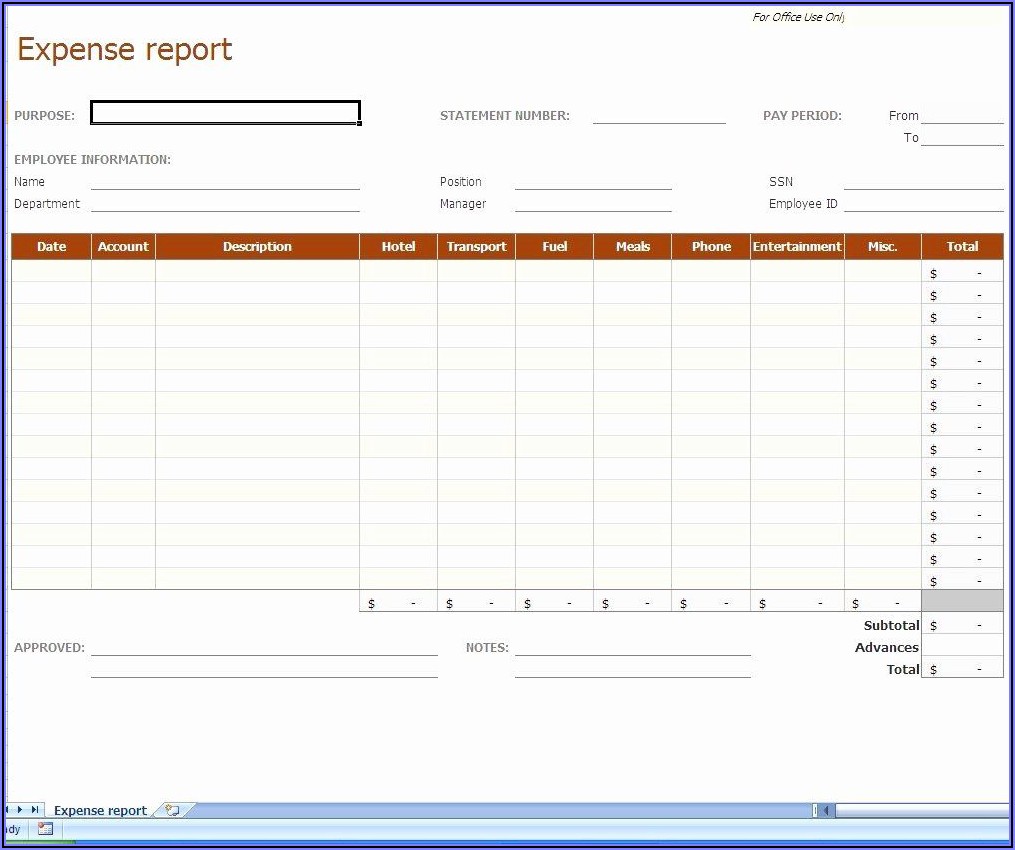Click the Advances value cell
Screen dimensions: 1015x850
(962, 648)
